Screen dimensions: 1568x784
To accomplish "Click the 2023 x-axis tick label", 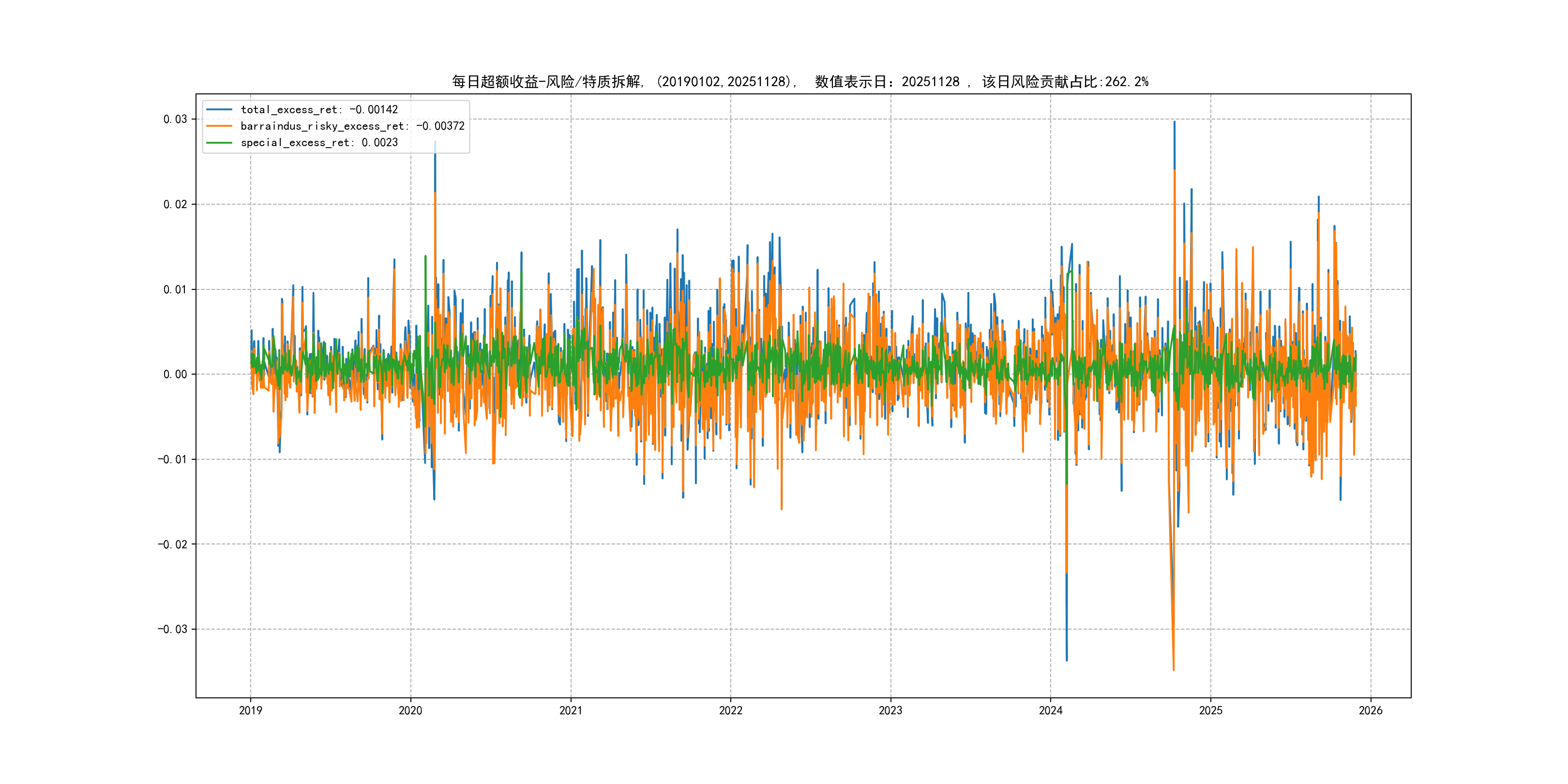I will (x=890, y=710).
